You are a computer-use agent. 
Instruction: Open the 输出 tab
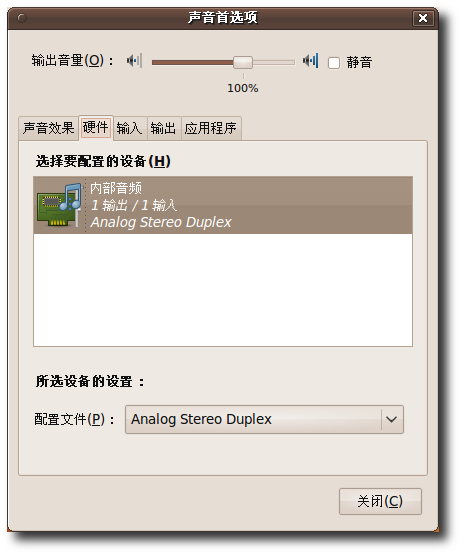[164, 128]
